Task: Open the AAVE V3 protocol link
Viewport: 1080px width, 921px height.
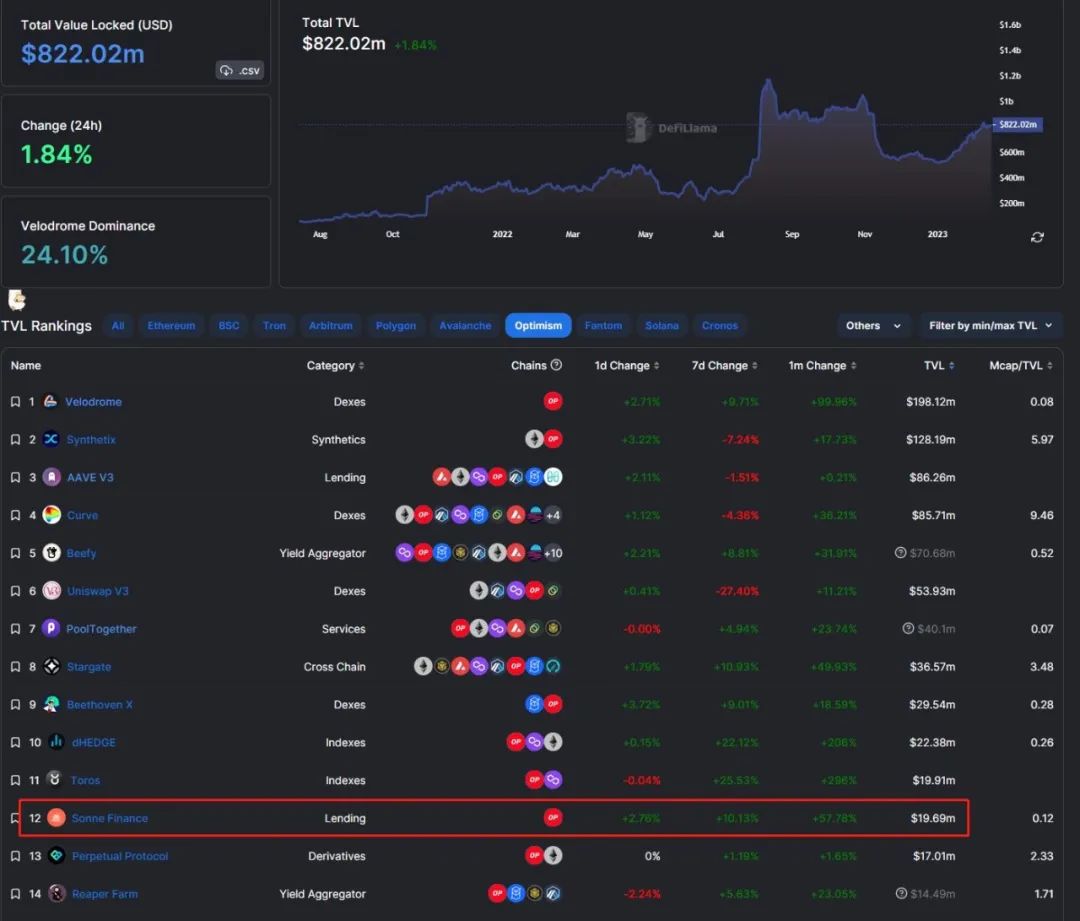Action: [90, 477]
